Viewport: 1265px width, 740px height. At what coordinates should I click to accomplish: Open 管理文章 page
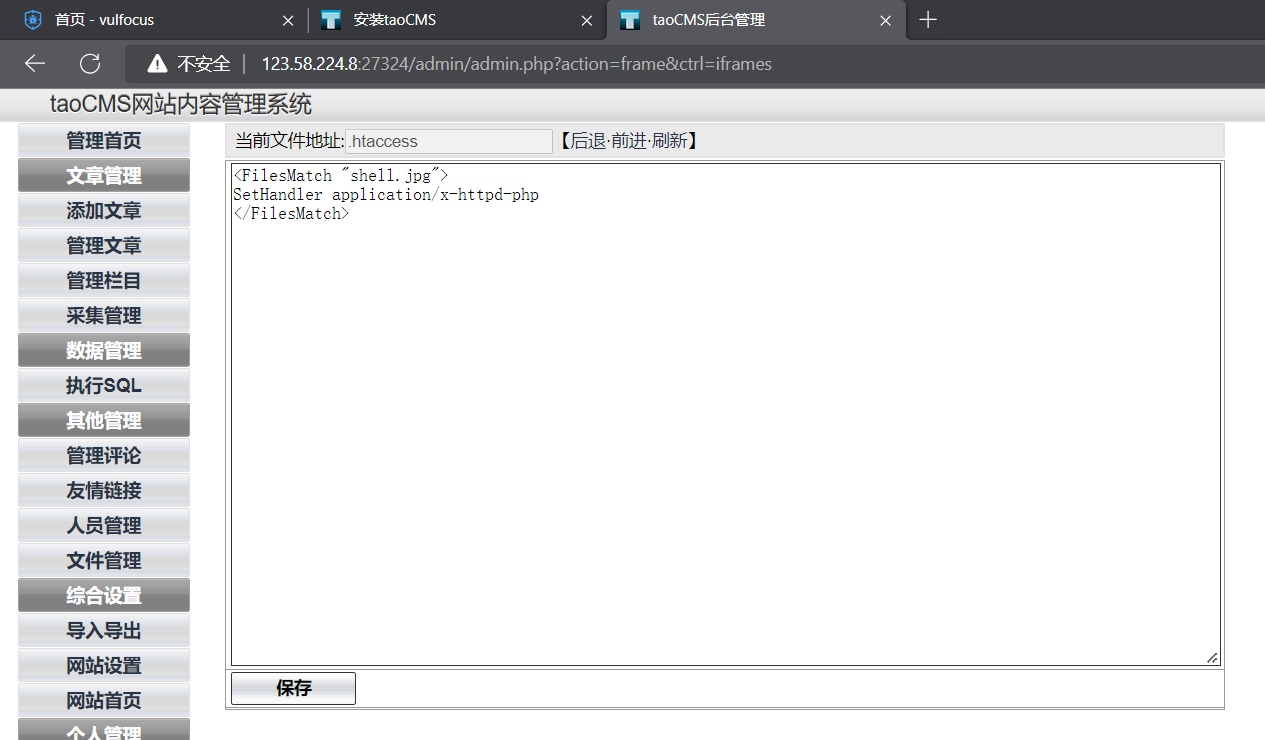click(x=104, y=245)
